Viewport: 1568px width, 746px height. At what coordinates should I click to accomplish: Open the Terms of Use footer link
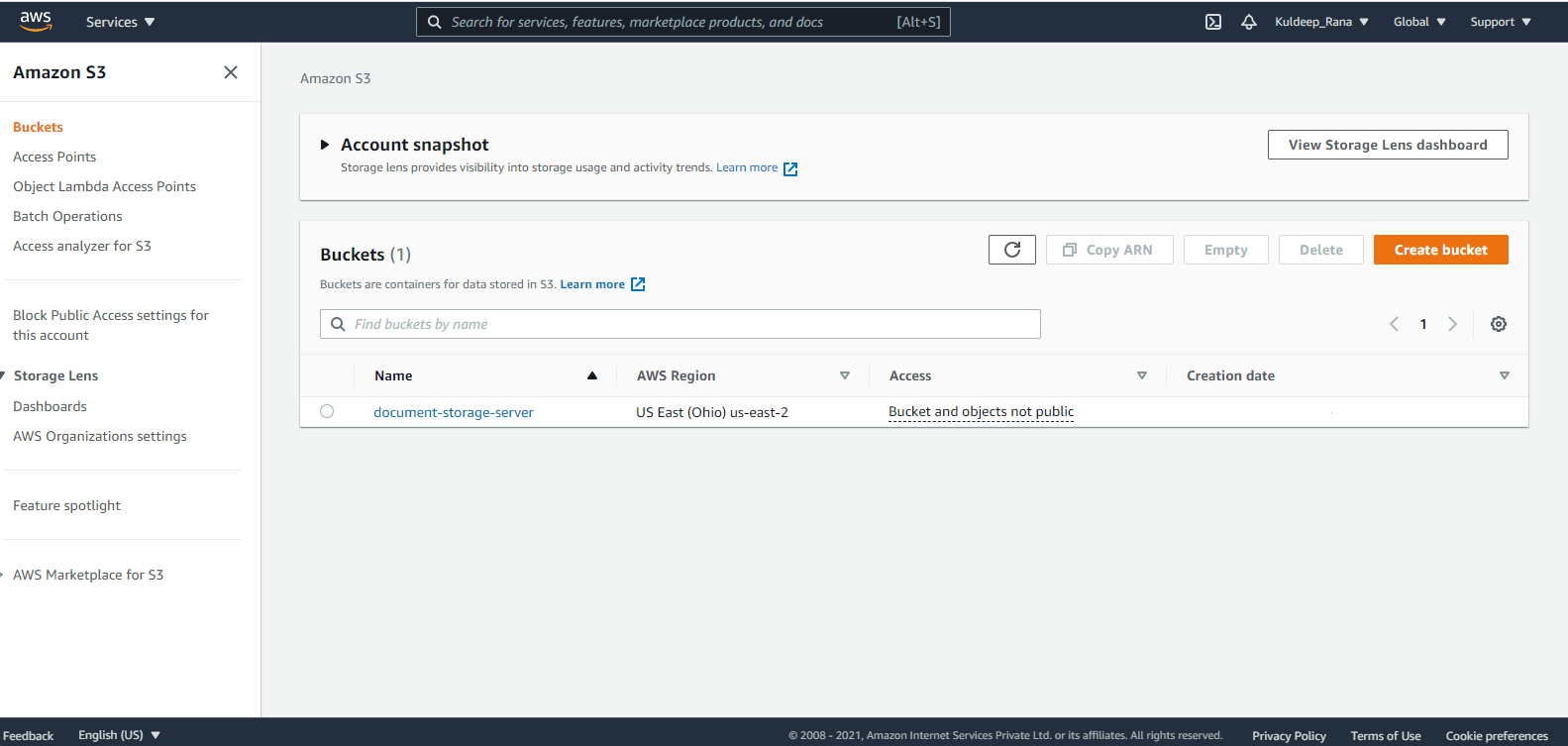pyautogui.click(x=1386, y=735)
